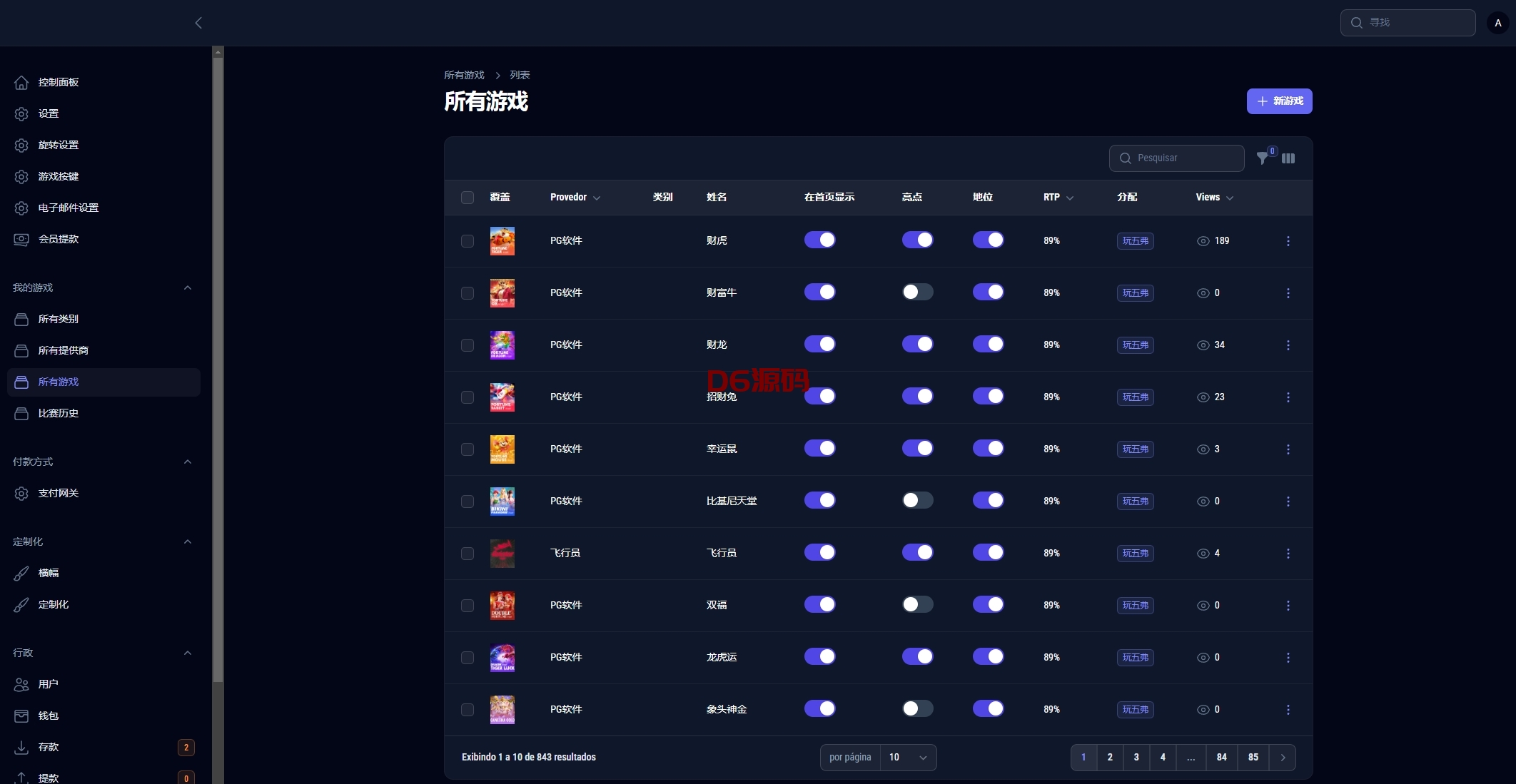1516x784 pixels.
Task: Open the por página dropdown
Action: click(908, 758)
